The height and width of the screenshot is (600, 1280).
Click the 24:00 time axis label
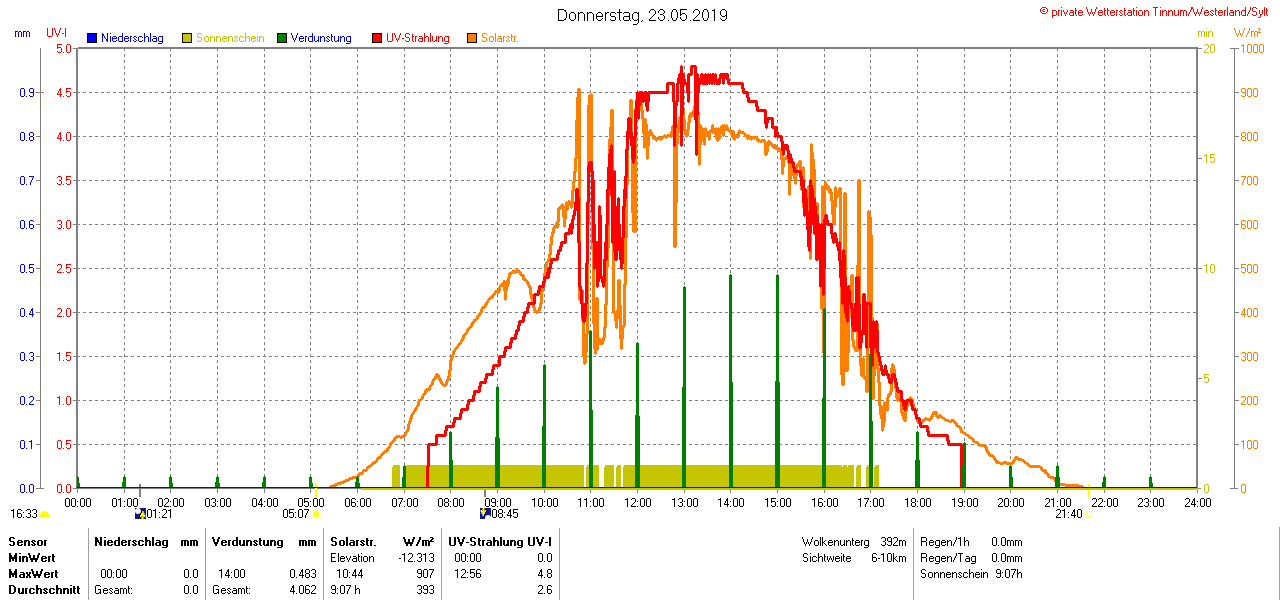[x=1197, y=502]
